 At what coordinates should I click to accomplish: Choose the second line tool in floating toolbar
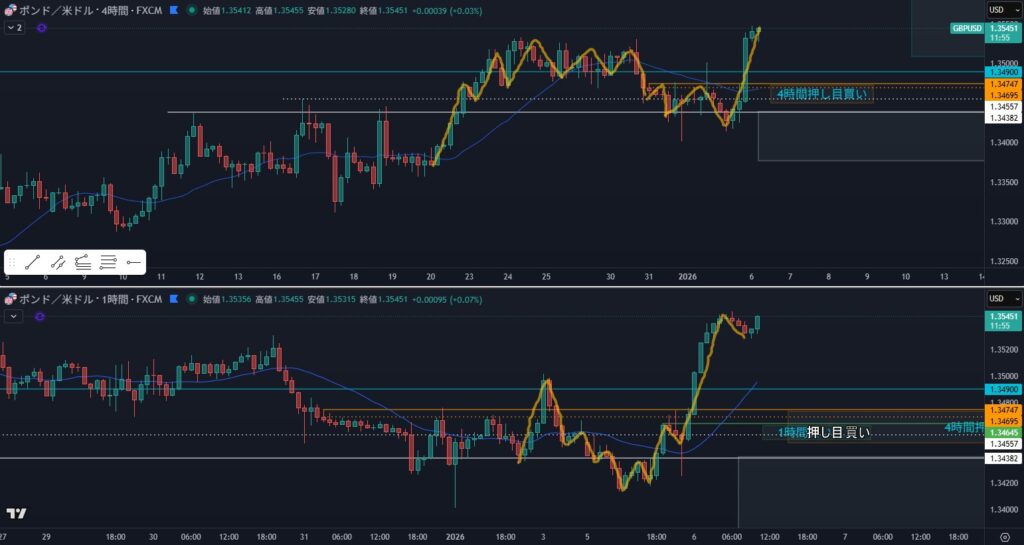click(x=58, y=262)
